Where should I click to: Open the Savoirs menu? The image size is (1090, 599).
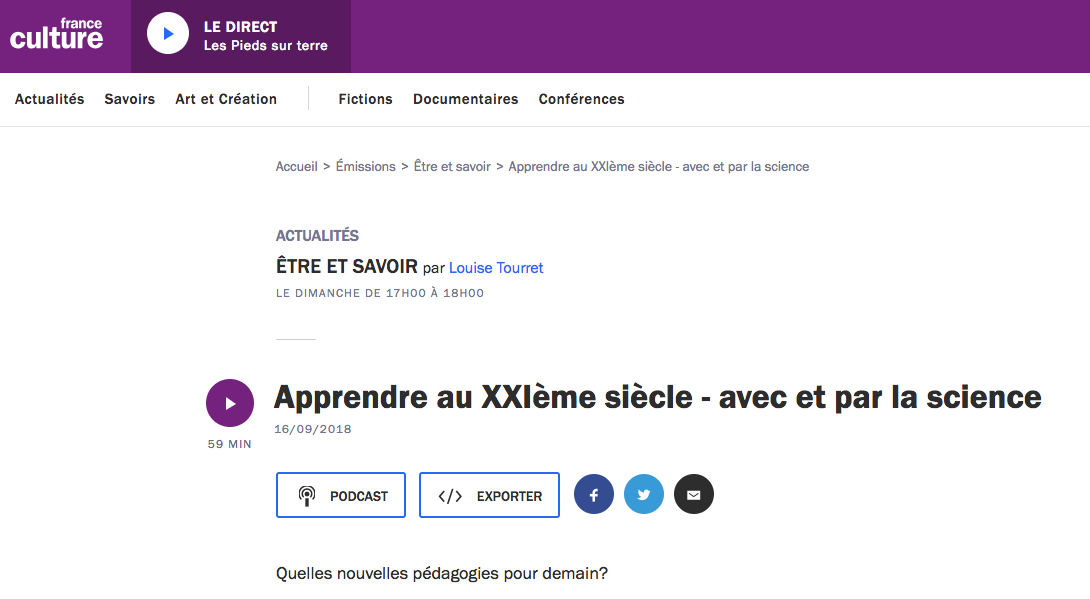point(130,99)
